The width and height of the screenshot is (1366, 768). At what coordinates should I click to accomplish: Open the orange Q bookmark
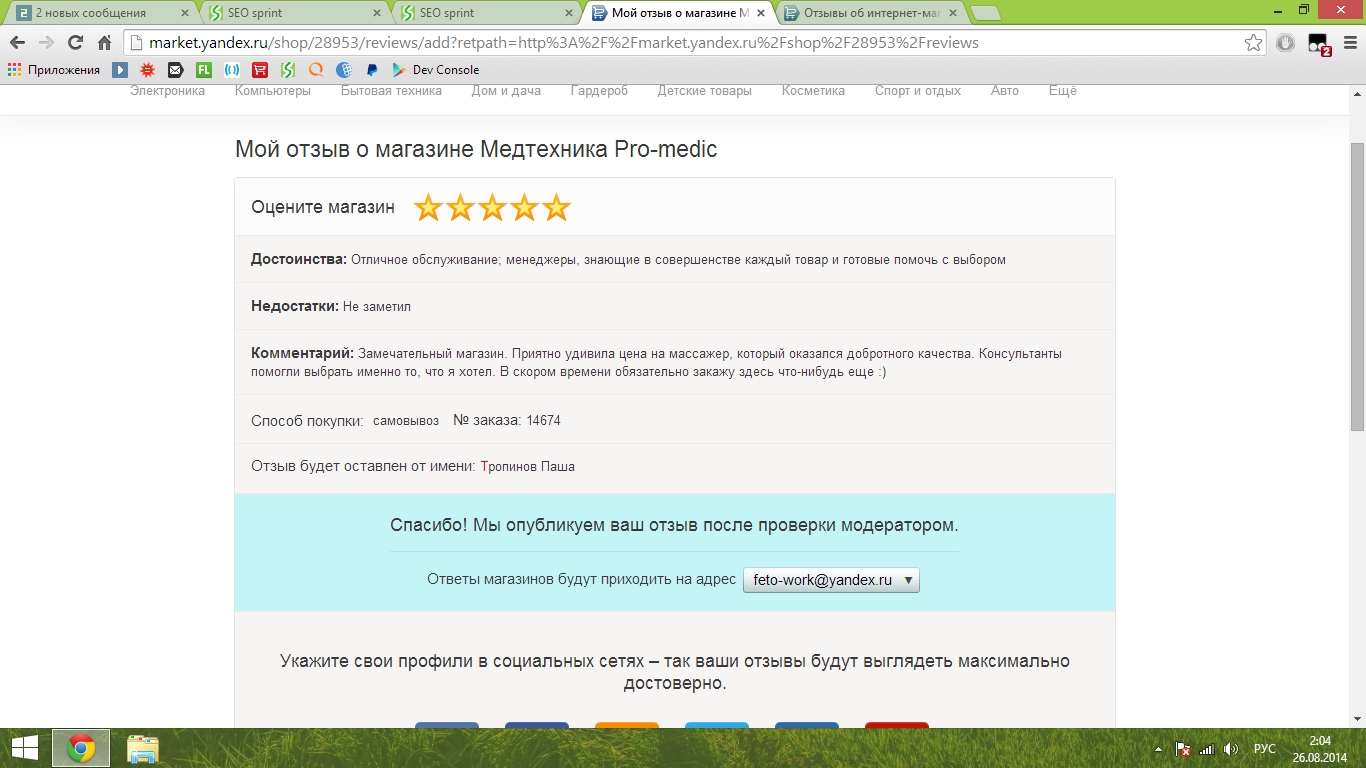pyautogui.click(x=316, y=70)
